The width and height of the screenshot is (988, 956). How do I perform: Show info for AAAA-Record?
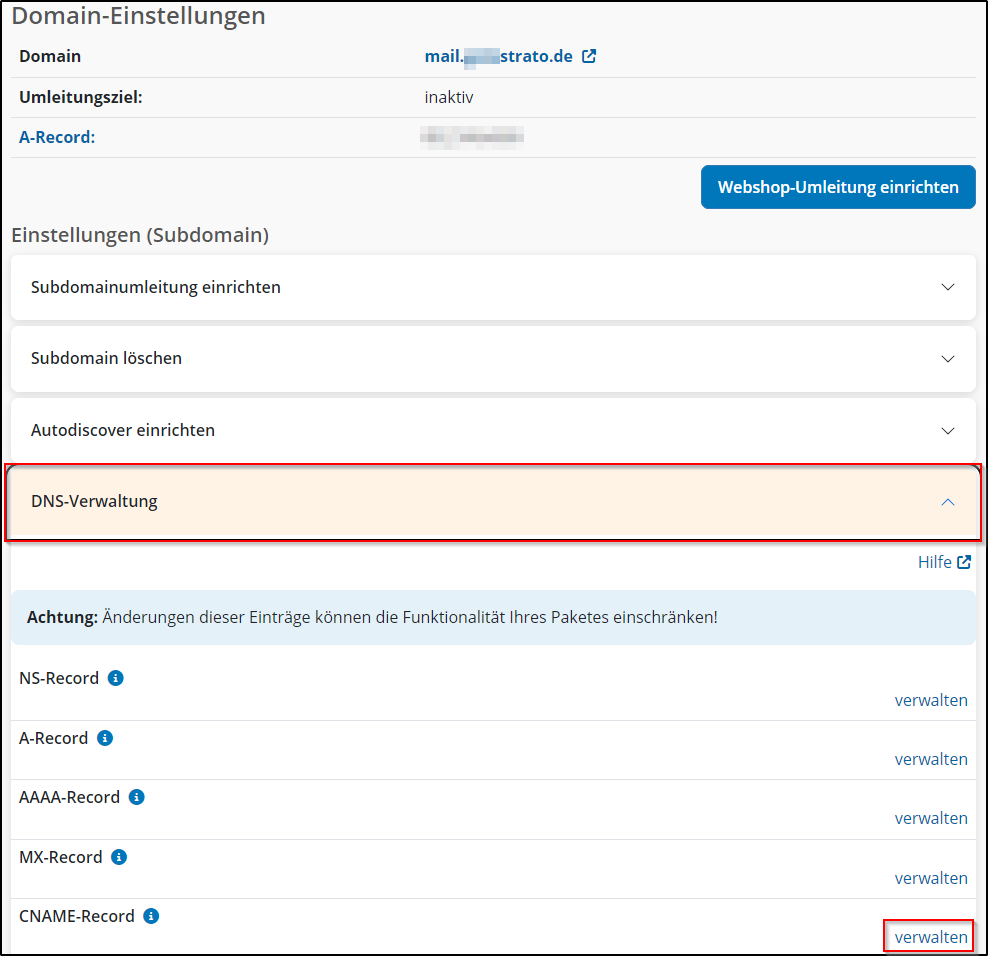pos(137,797)
